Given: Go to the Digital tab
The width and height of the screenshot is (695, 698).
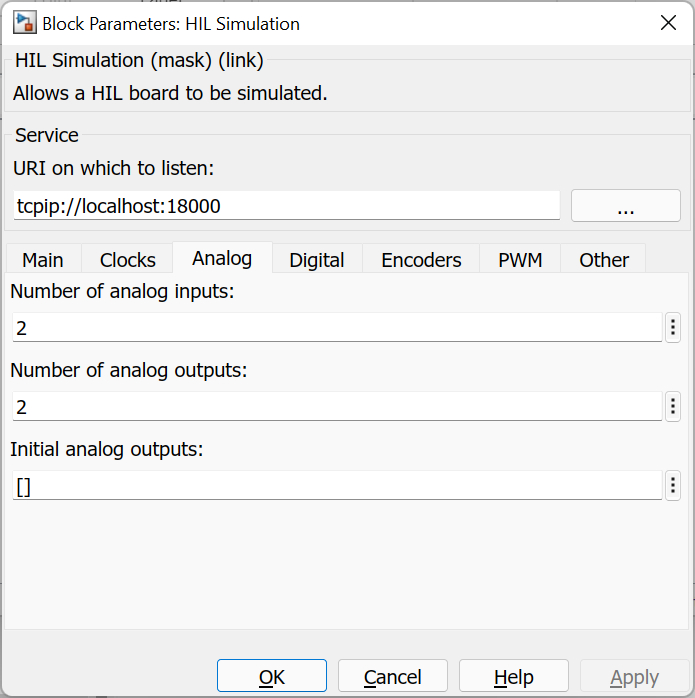Looking at the screenshot, I should coord(317,260).
